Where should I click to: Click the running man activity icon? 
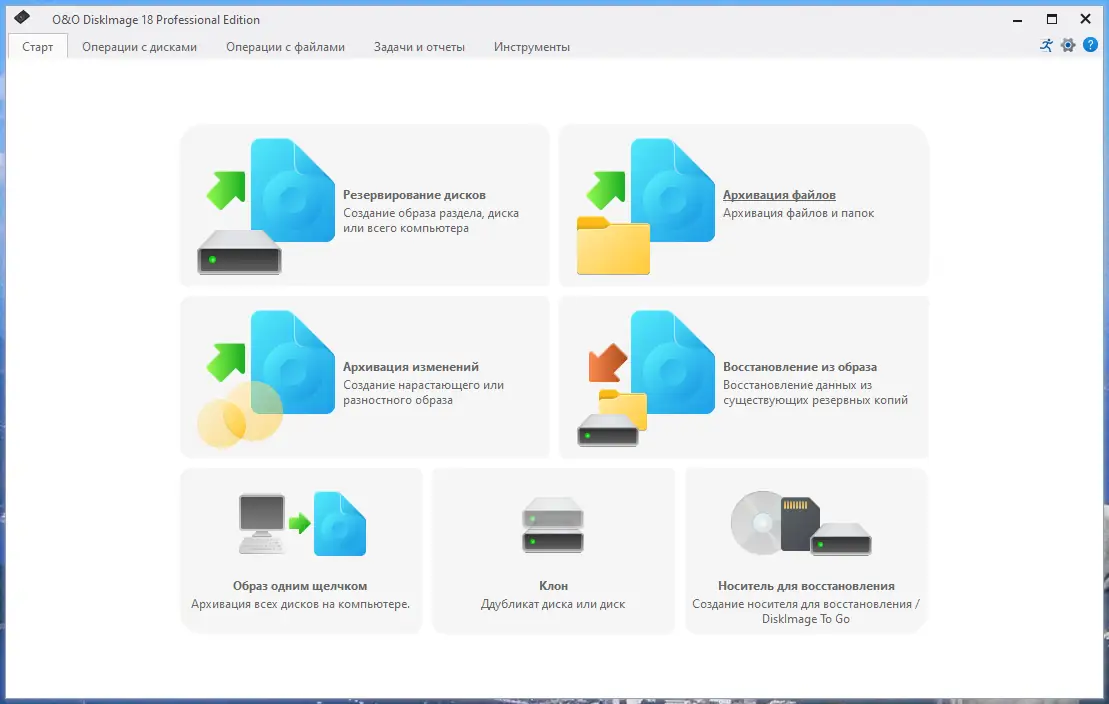(1046, 45)
